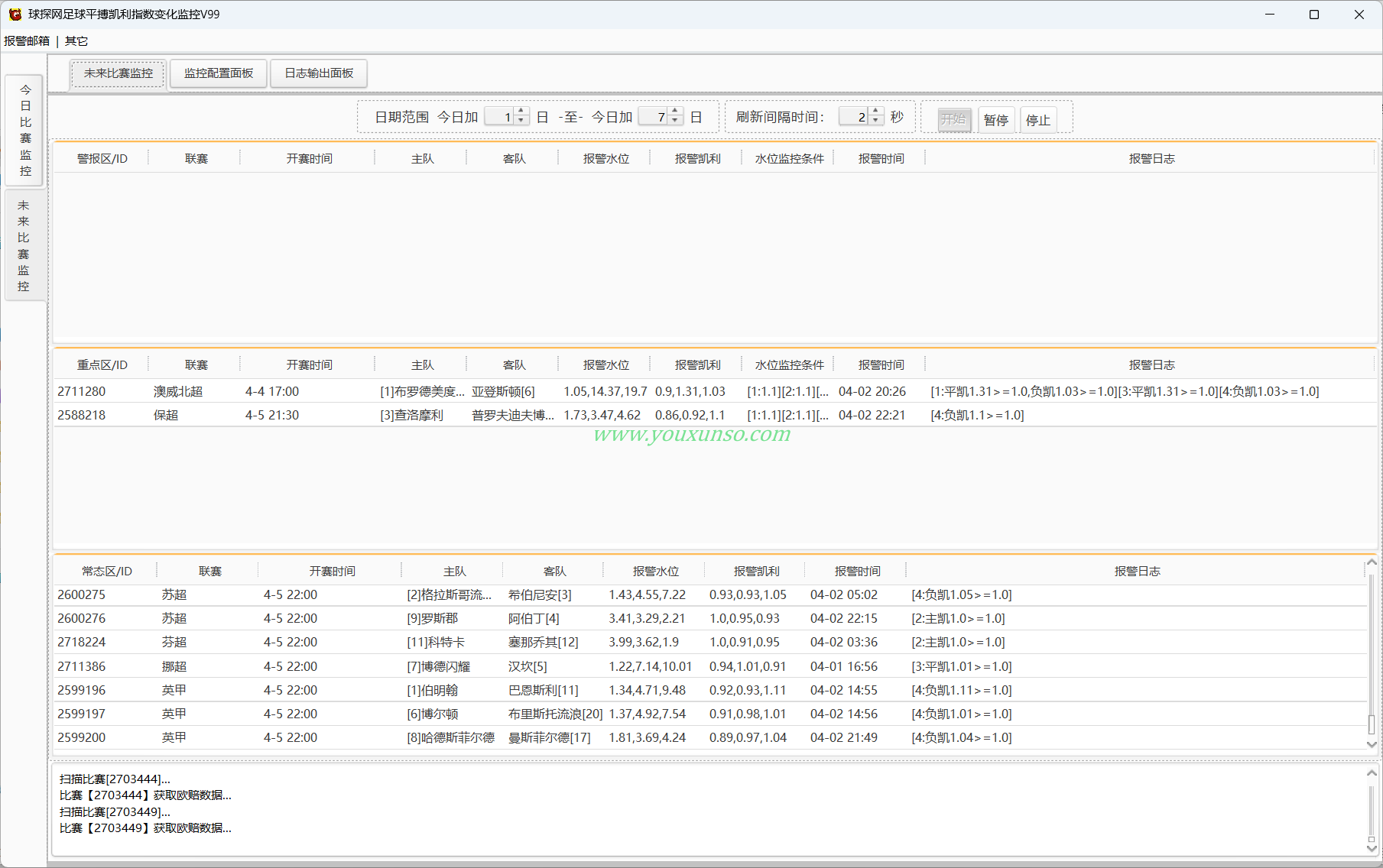
Task: Click log line 比赛【2703444】获取欧赔数据...
Action: click(x=145, y=795)
